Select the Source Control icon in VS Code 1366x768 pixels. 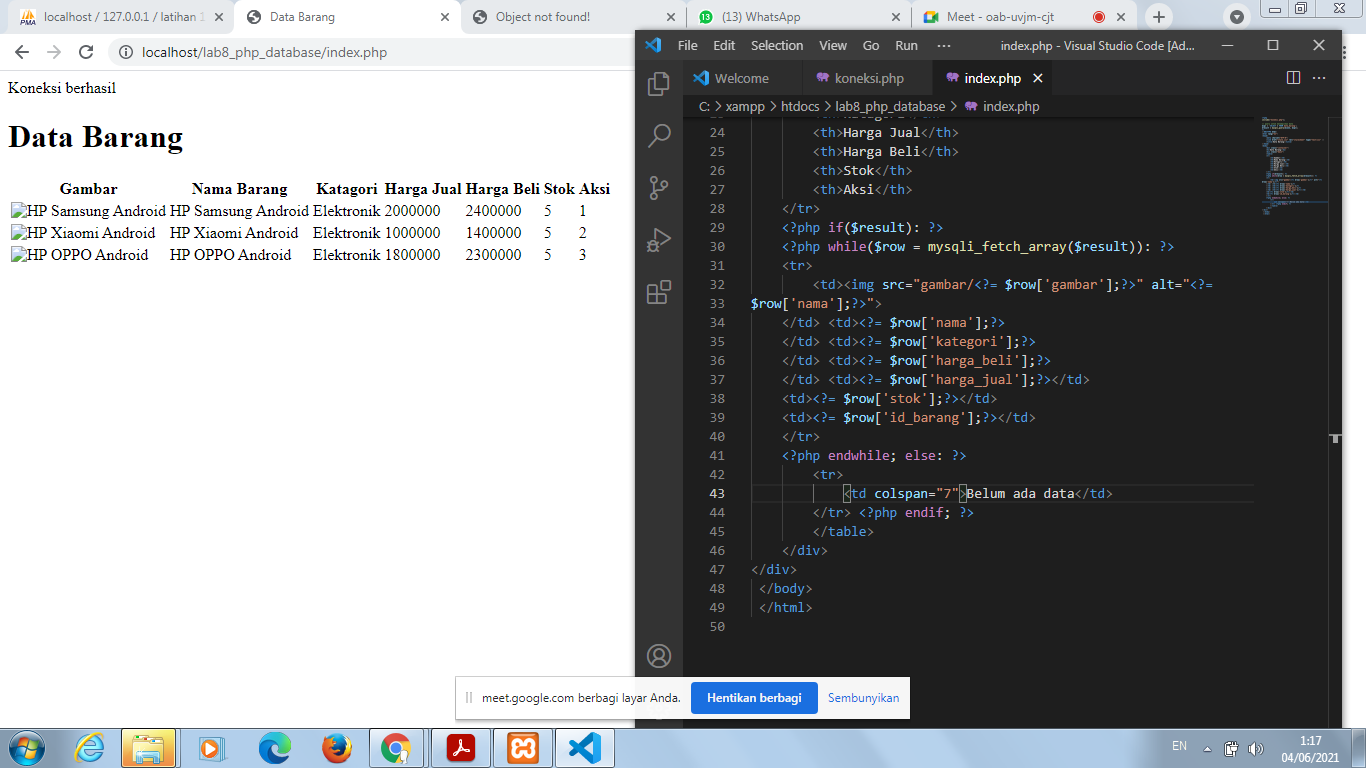pos(658,188)
